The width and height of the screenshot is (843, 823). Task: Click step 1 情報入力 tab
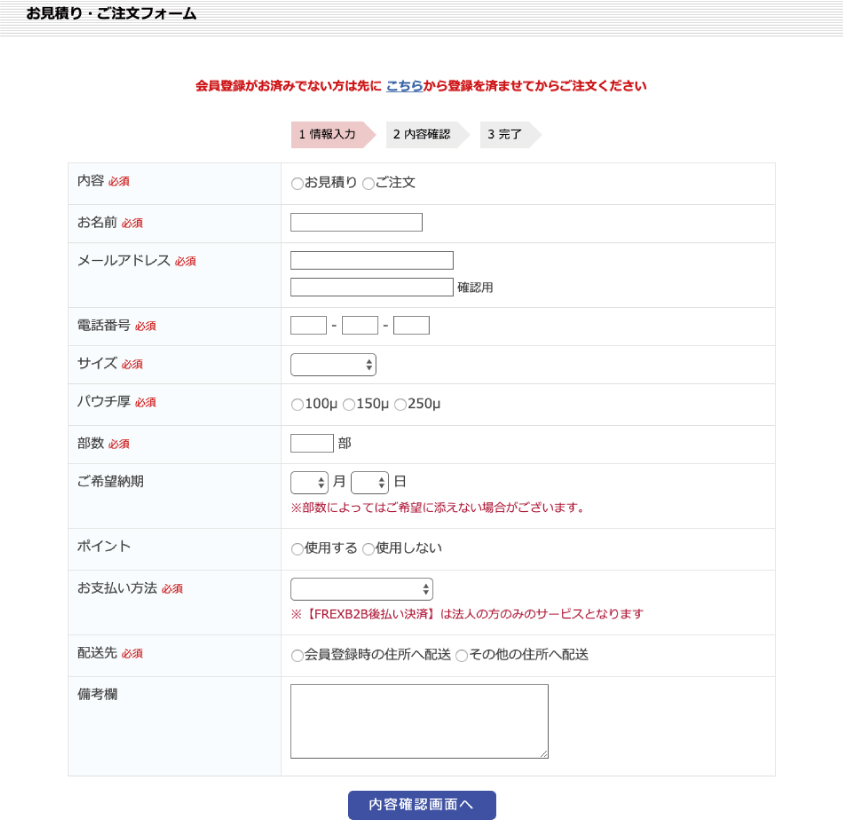point(333,134)
